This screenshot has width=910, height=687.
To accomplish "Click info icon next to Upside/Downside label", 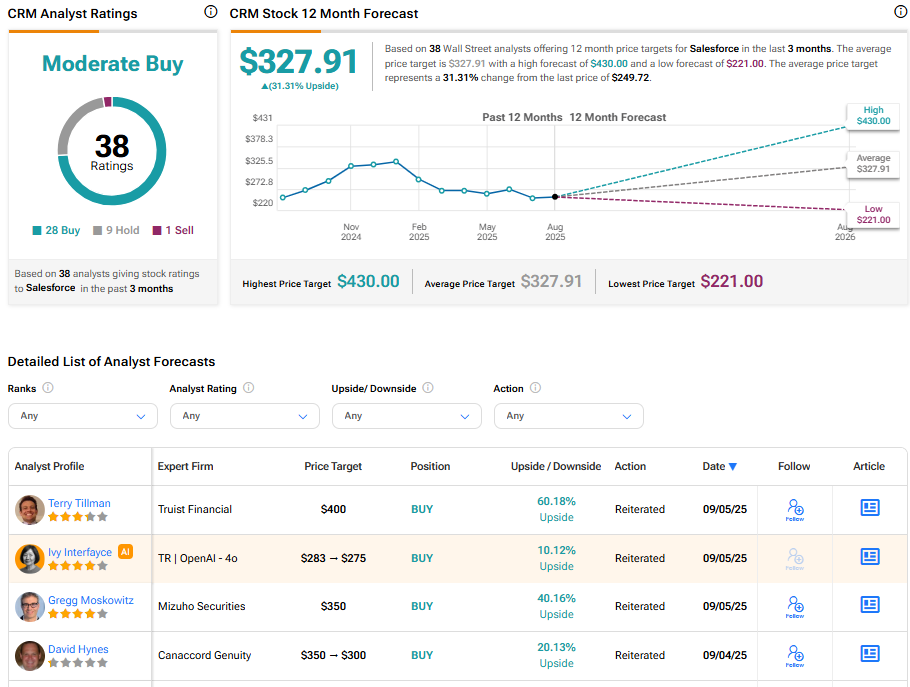I will [428, 388].
